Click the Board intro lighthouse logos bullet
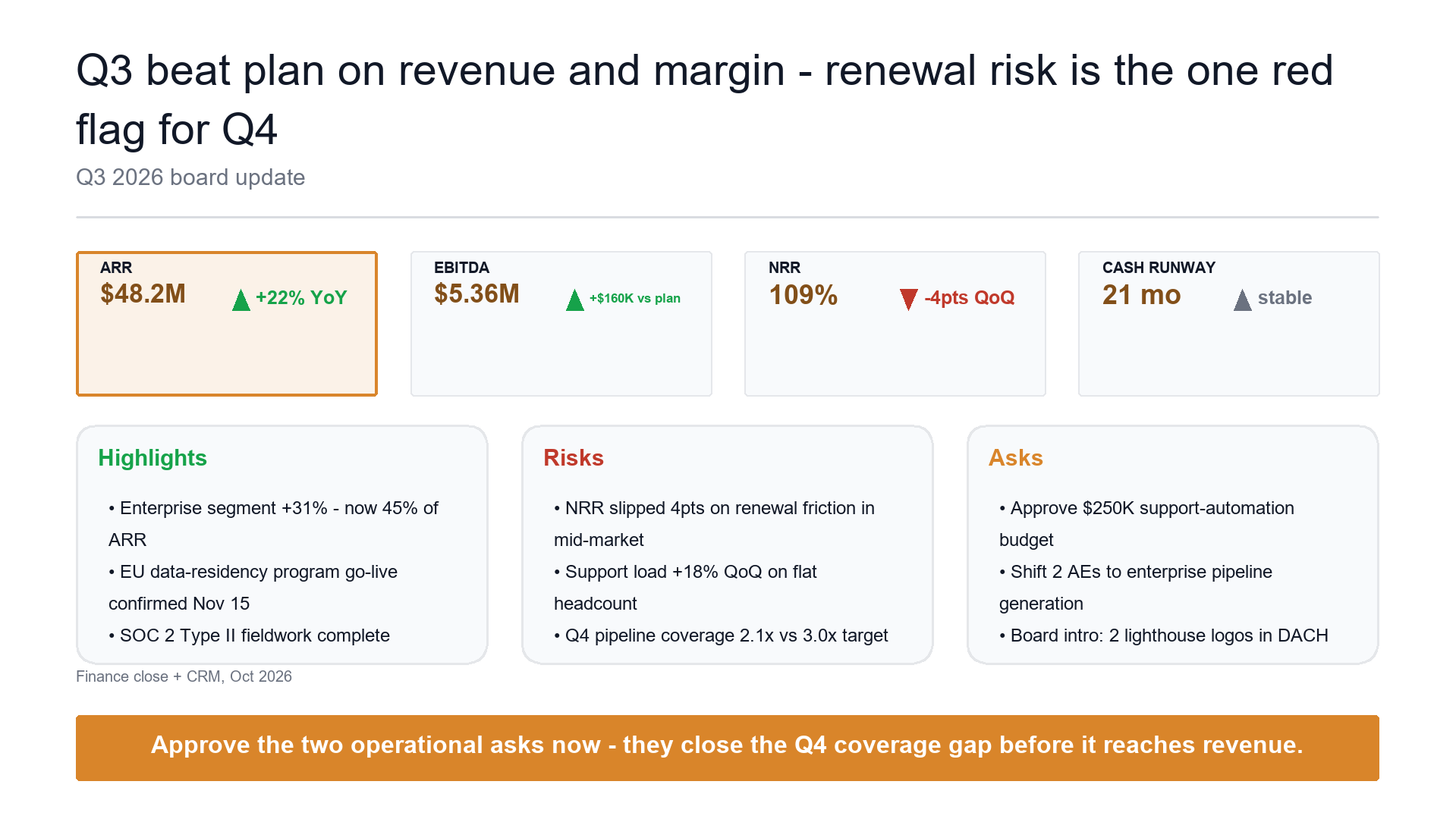 click(1164, 635)
